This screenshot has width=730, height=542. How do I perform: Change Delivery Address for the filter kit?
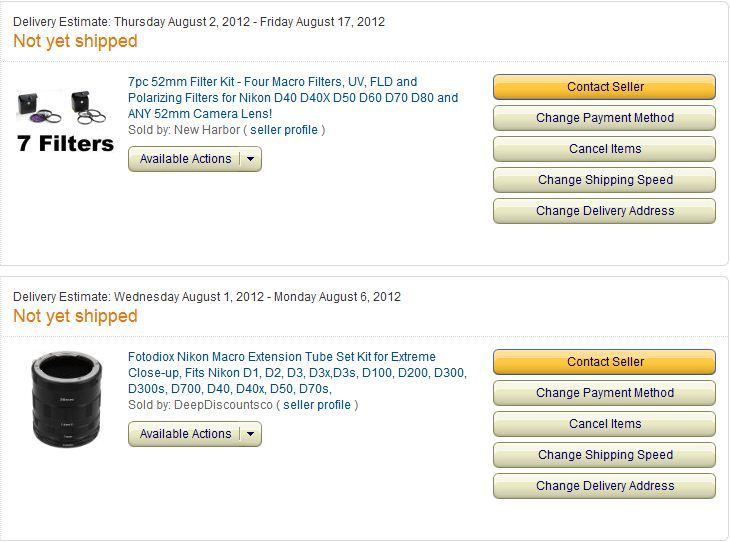(x=604, y=211)
